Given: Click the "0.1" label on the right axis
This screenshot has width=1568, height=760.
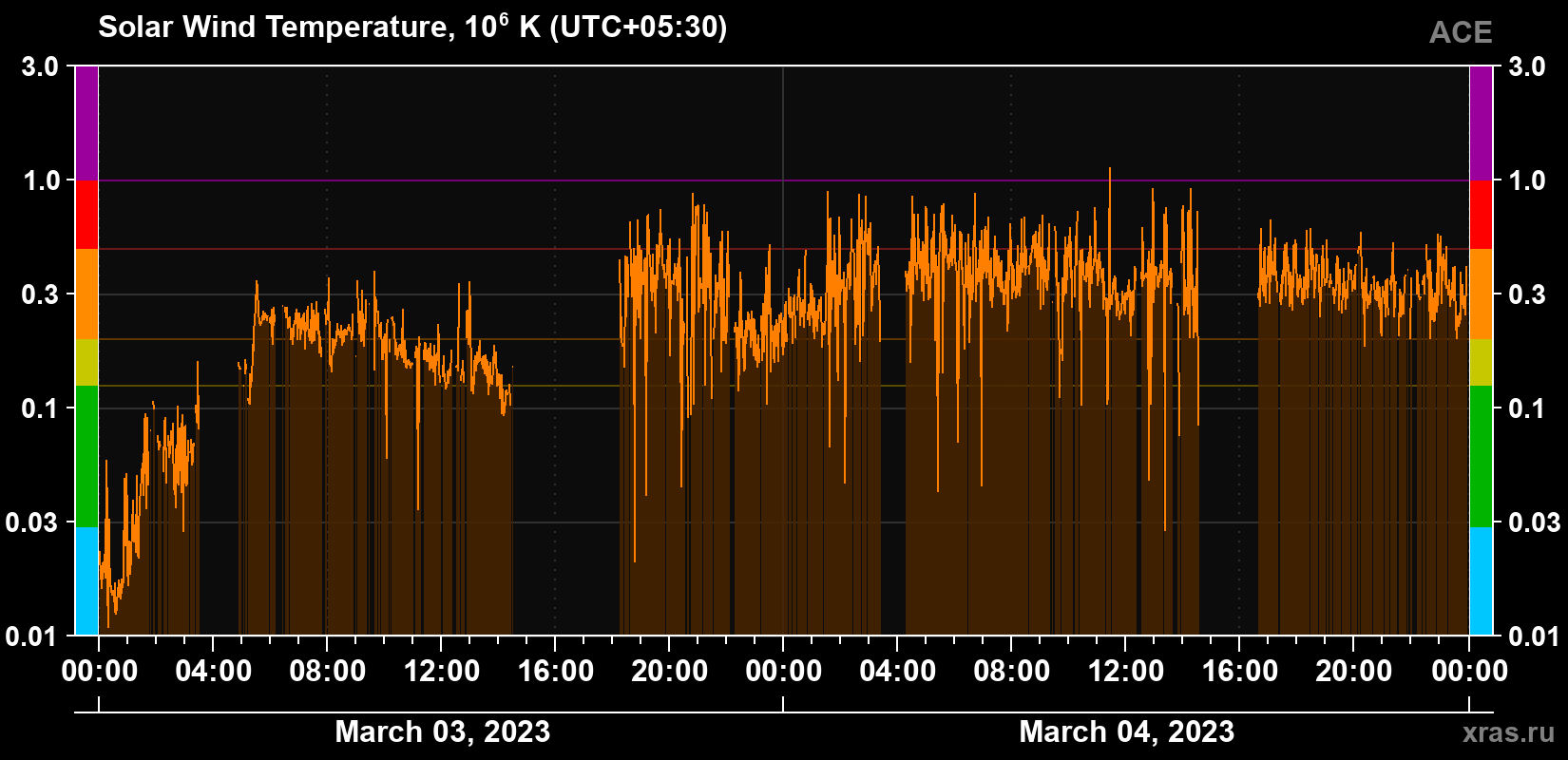Looking at the screenshot, I should coord(1527,408).
